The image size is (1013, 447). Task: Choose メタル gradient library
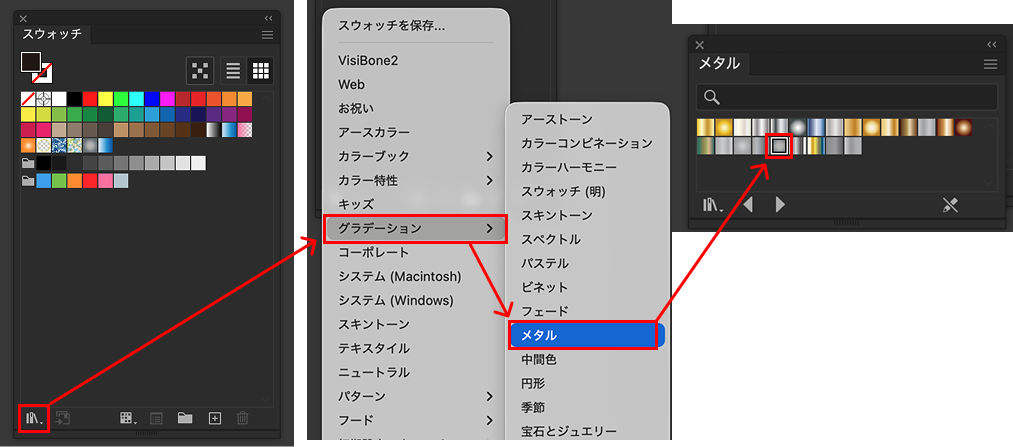[x=587, y=335]
